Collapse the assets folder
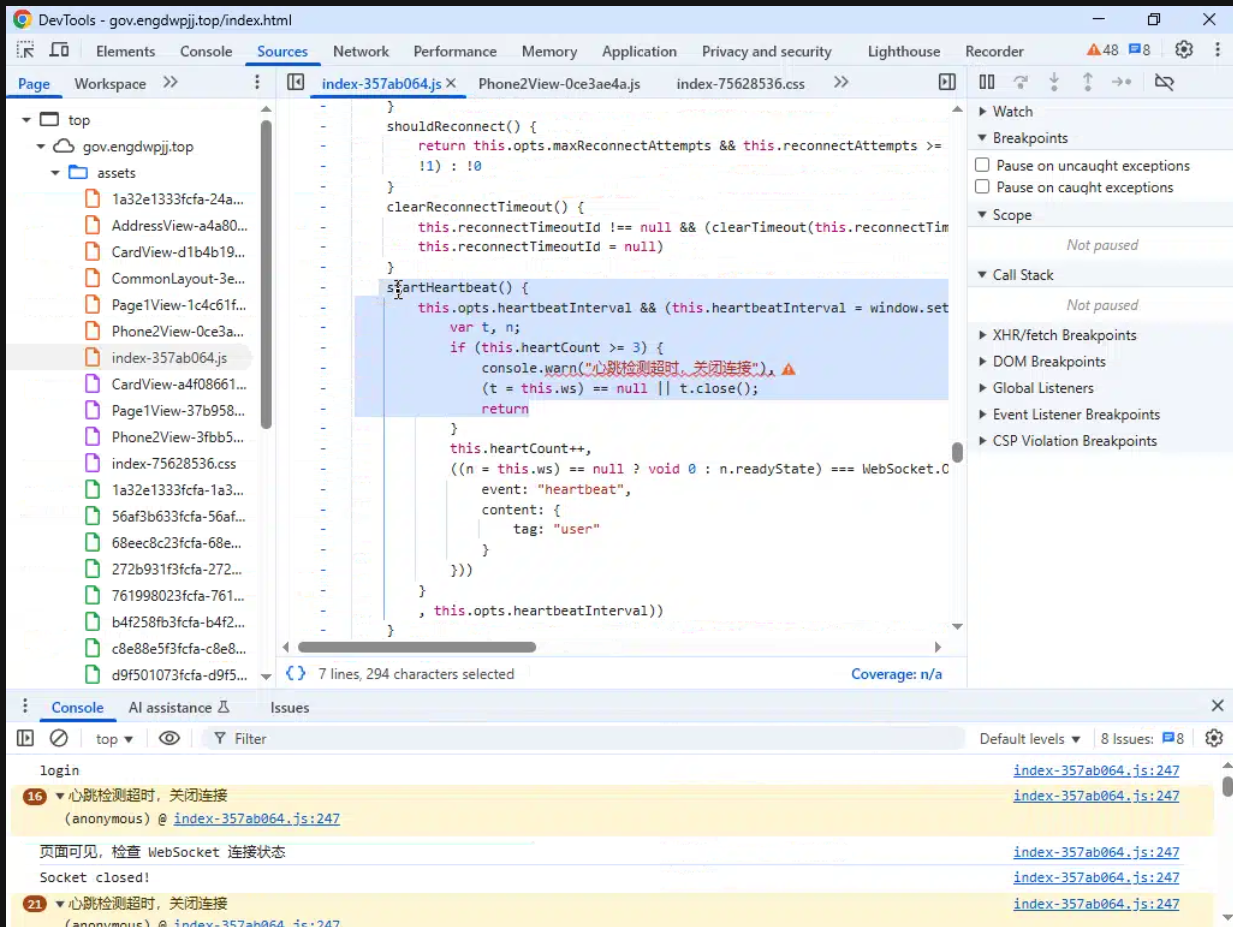Image resolution: width=1233 pixels, height=927 pixels. 56,172
